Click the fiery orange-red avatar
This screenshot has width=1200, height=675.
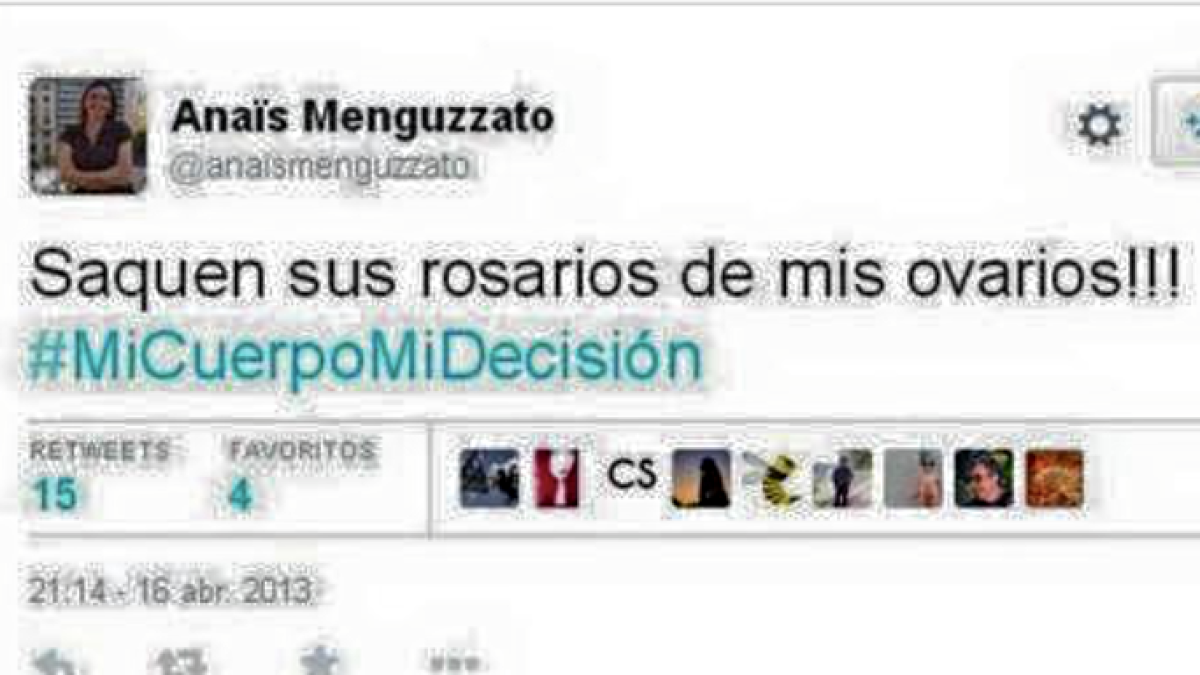point(1054,478)
